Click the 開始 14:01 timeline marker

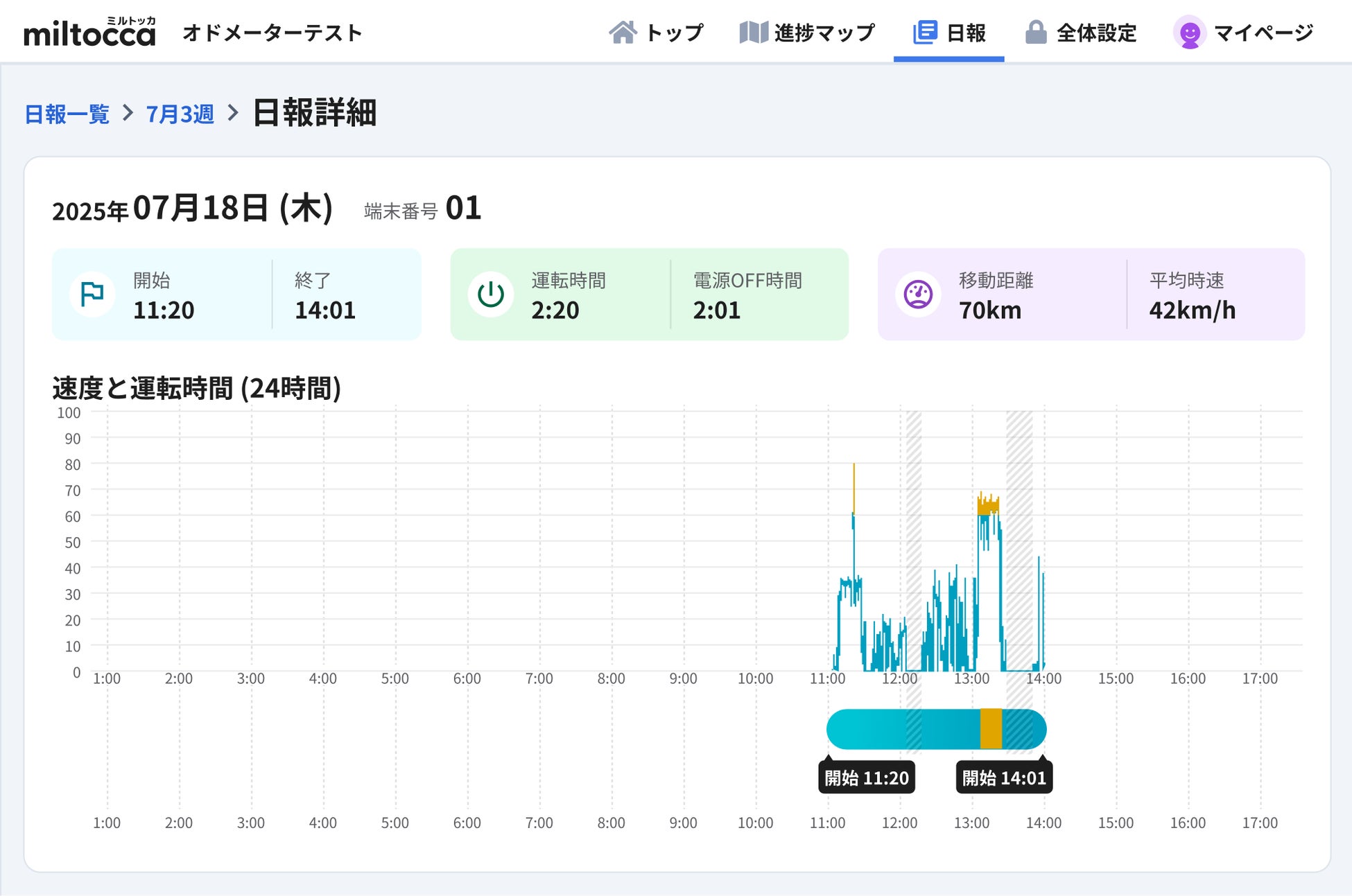[x=1004, y=778]
